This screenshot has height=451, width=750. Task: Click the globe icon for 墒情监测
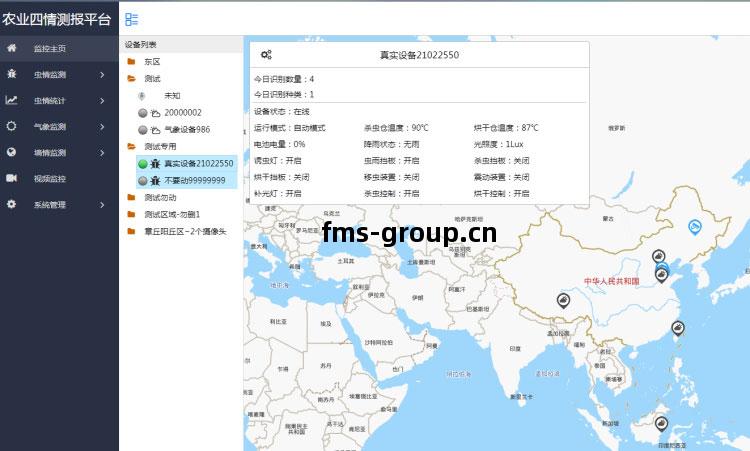tap(11, 152)
